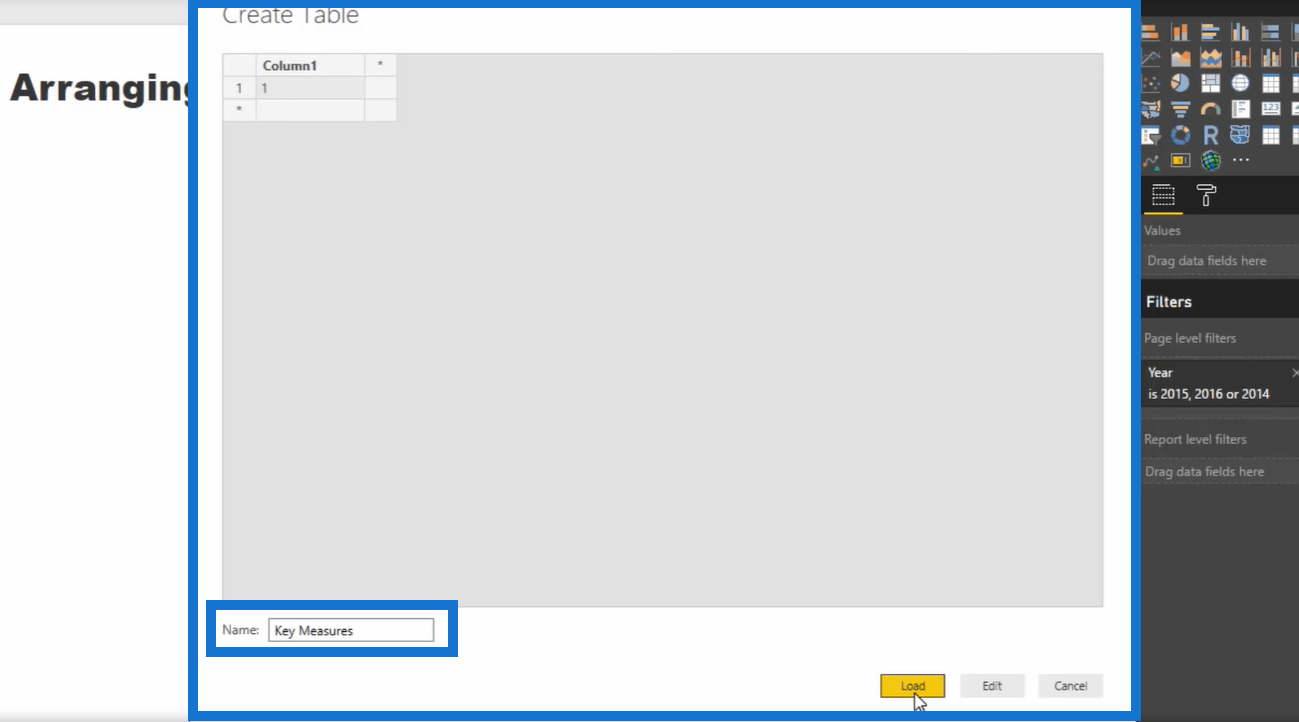1299x722 pixels.
Task: Select the green globe custom visual
Action: 1211,160
